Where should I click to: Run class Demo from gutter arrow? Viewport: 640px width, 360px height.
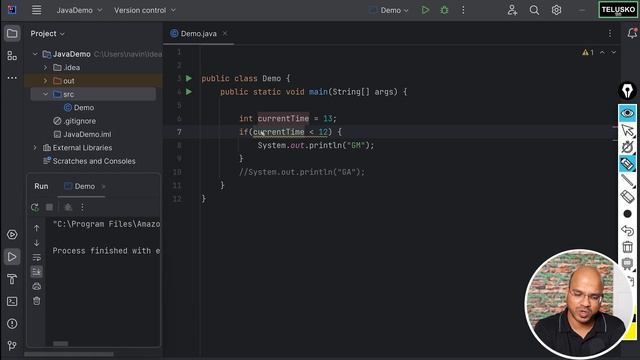189,78
